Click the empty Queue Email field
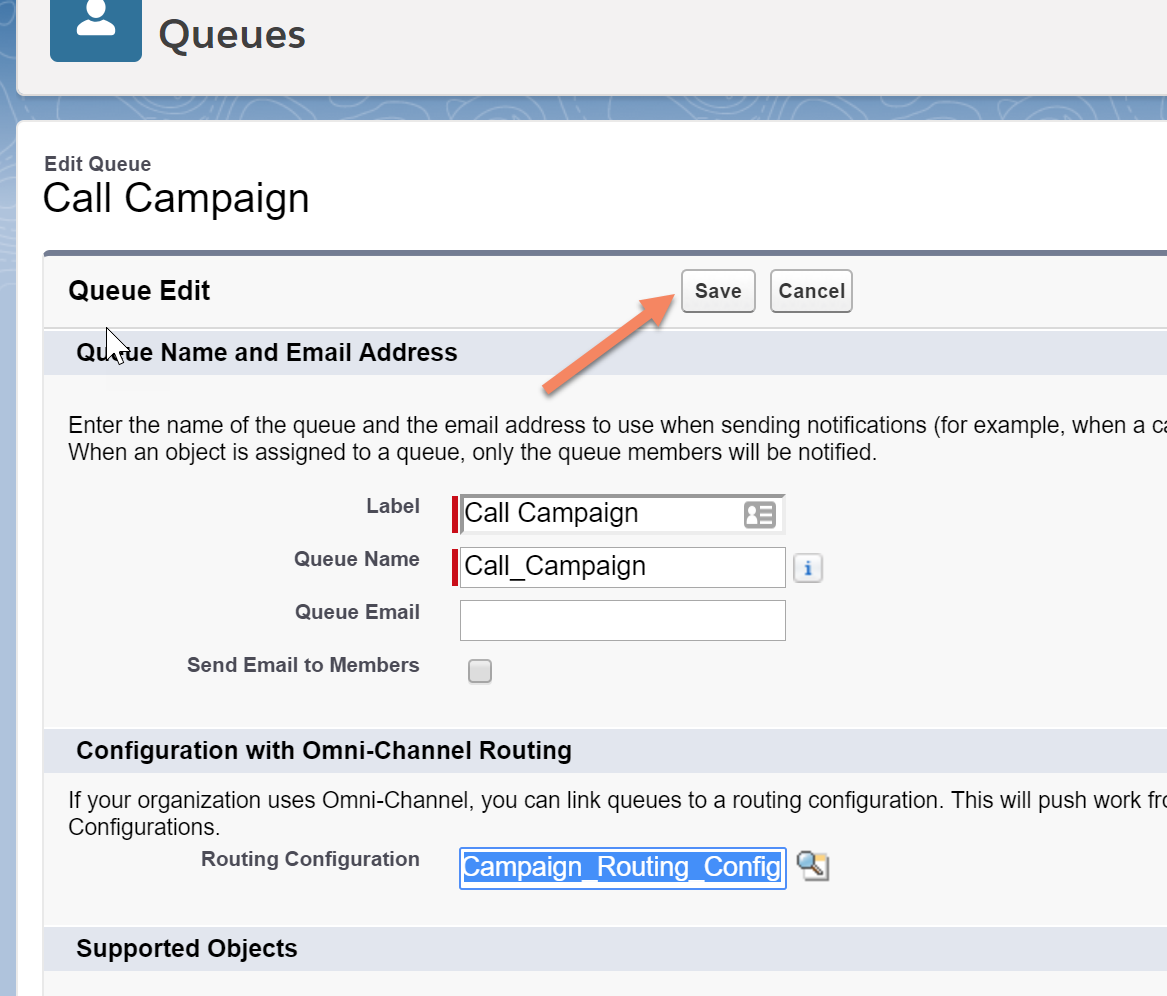The width and height of the screenshot is (1167, 996). pos(622,620)
